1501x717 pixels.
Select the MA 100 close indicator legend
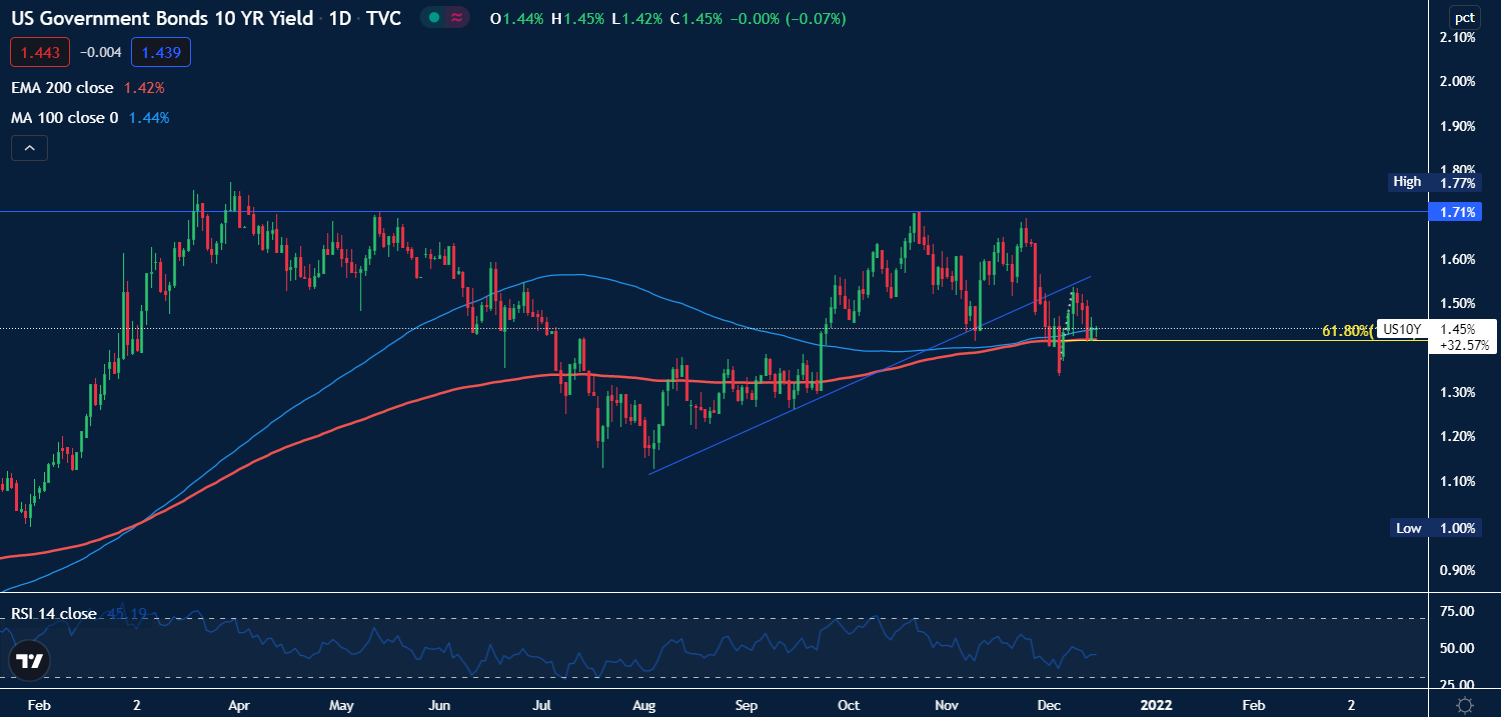pos(64,118)
